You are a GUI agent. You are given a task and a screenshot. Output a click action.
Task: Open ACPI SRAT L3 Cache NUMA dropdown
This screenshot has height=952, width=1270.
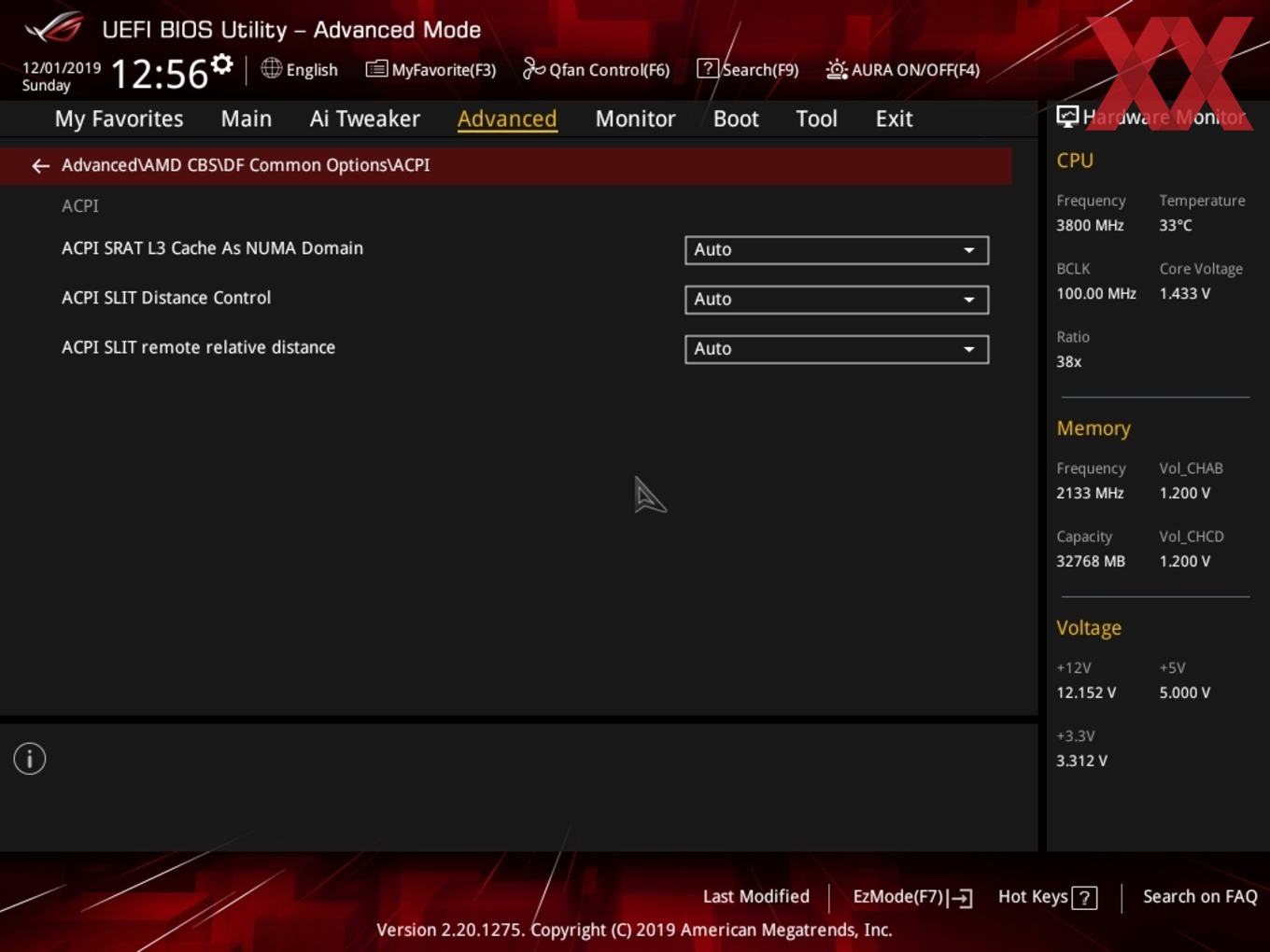(x=837, y=250)
